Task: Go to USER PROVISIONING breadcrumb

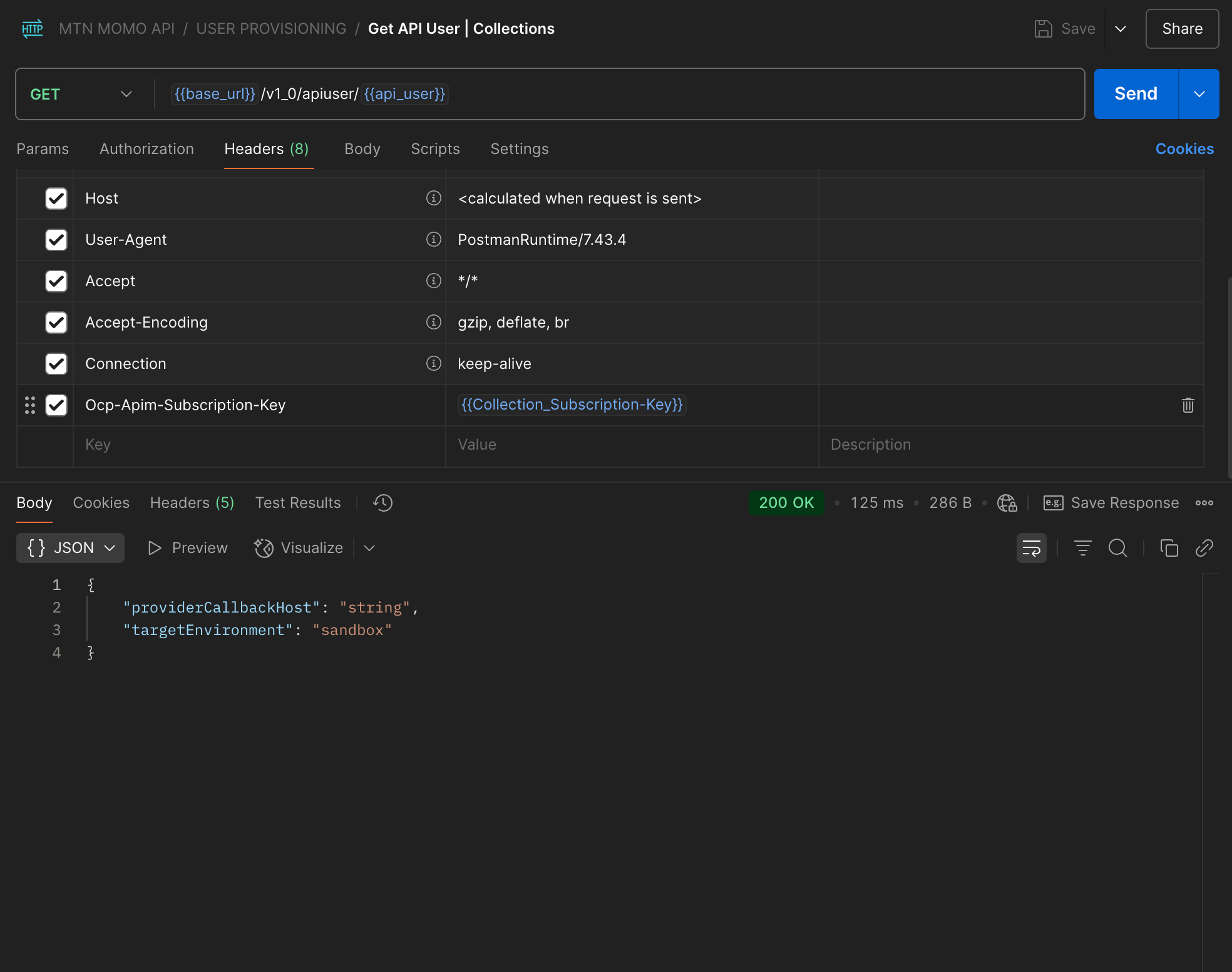Action: (271, 29)
